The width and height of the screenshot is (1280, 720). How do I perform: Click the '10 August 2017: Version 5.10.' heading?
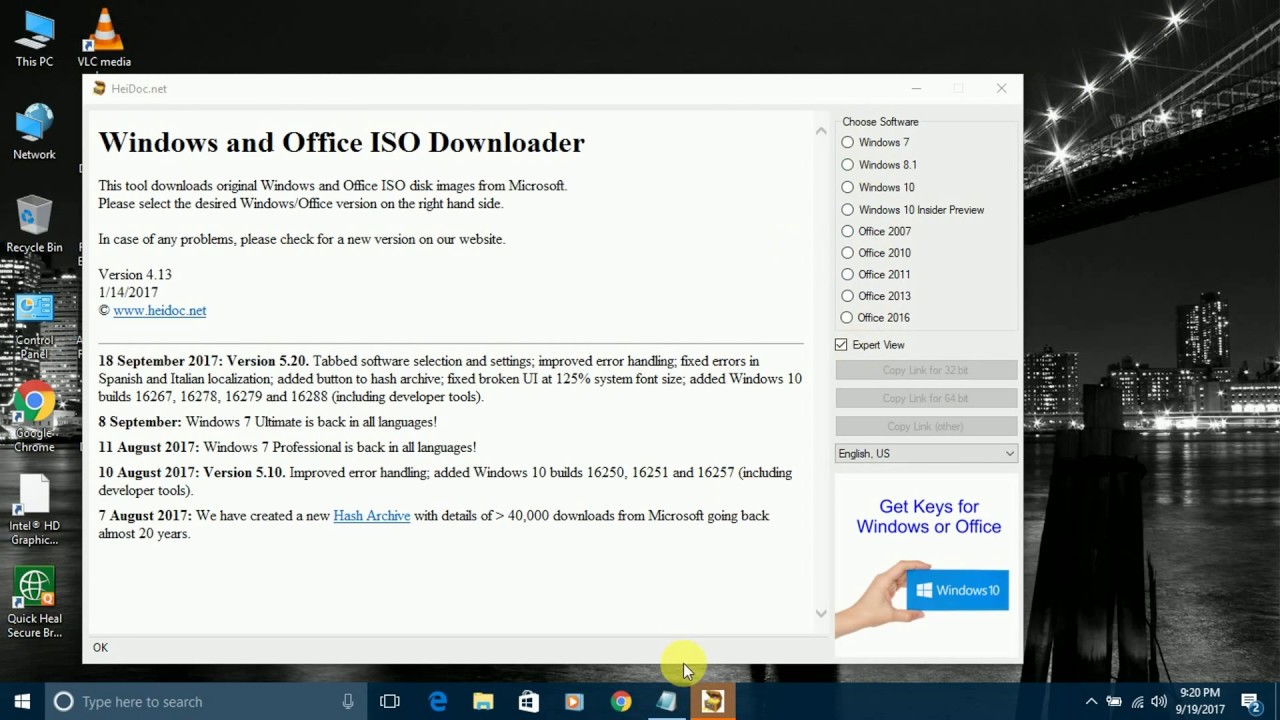point(191,472)
